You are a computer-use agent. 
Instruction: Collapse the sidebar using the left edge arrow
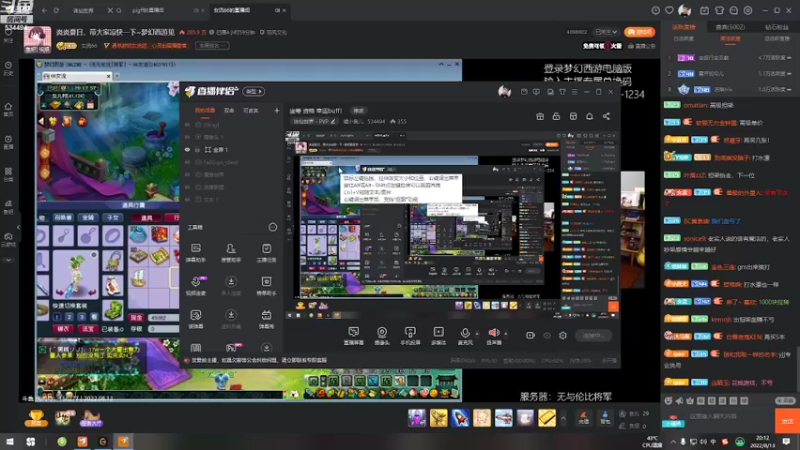click(18, 227)
